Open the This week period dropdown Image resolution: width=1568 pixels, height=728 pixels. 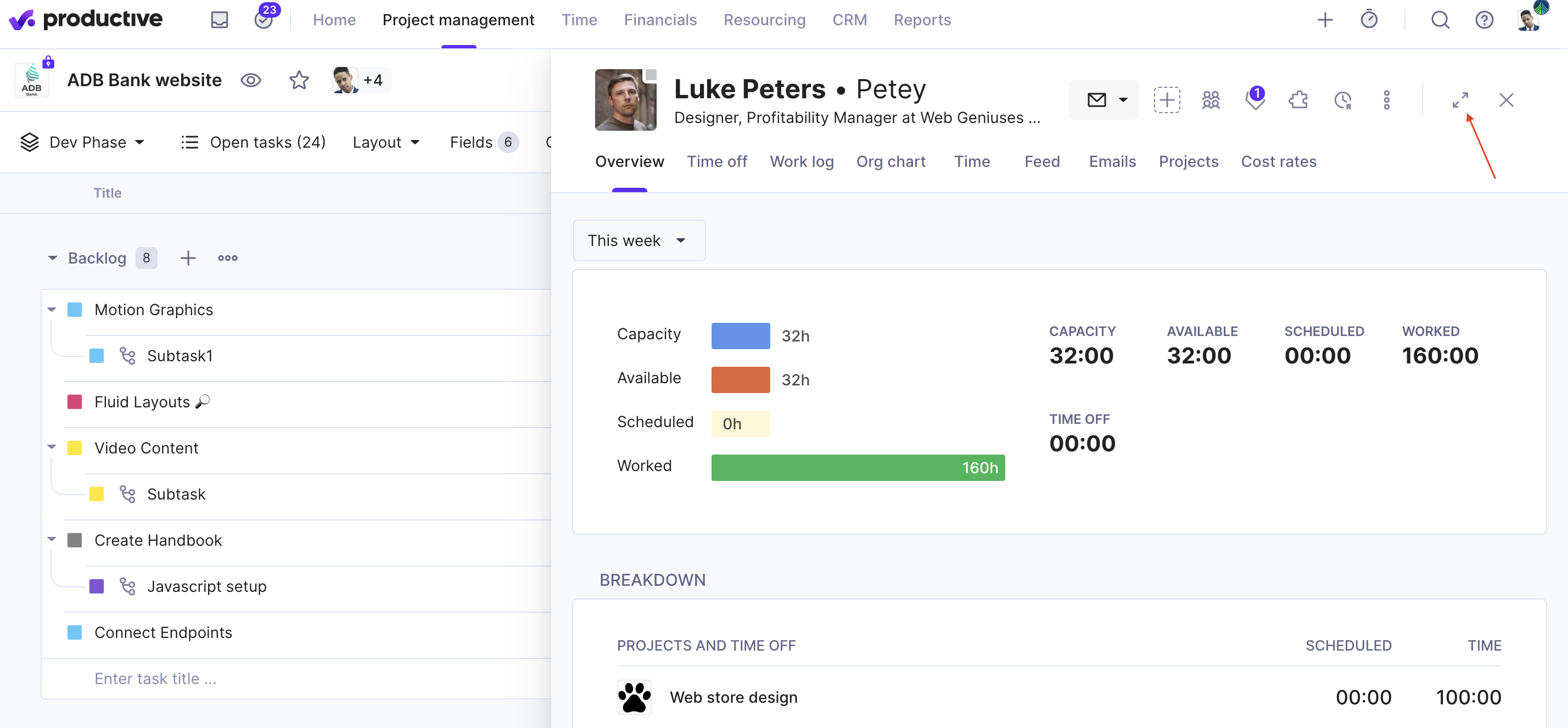click(639, 240)
